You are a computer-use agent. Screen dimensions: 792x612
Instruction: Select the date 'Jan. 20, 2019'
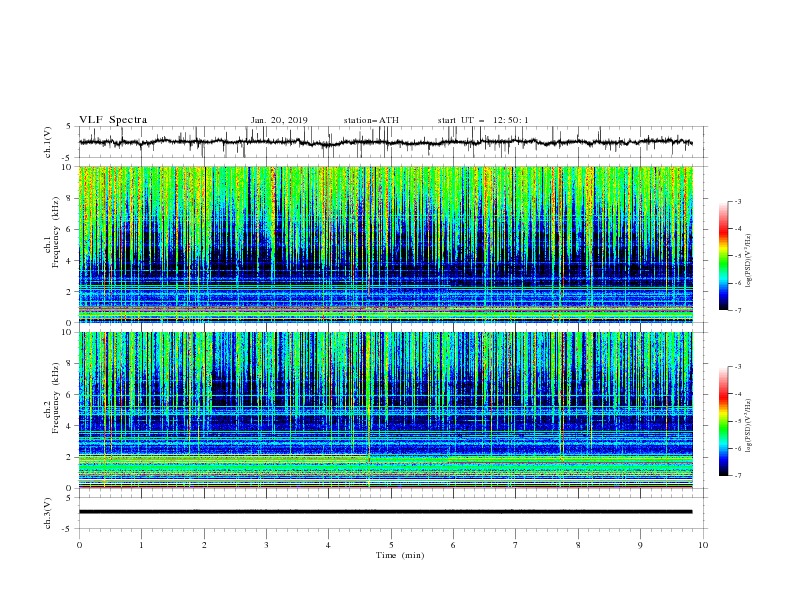pyautogui.click(x=279, y=120)
